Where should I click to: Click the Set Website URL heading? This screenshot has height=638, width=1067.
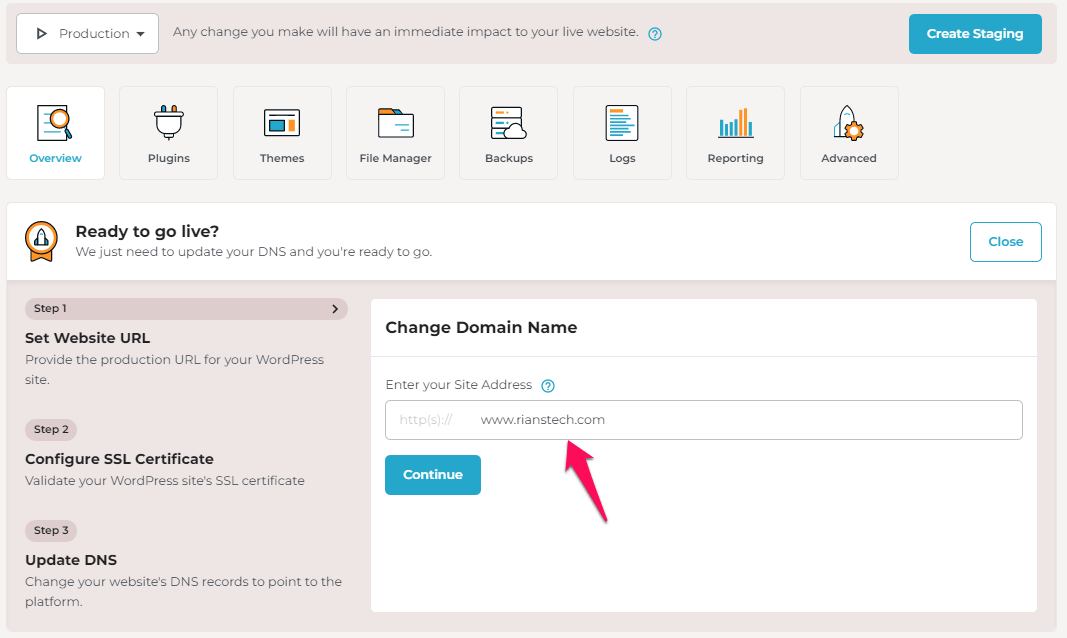click(x=88, y=338)
